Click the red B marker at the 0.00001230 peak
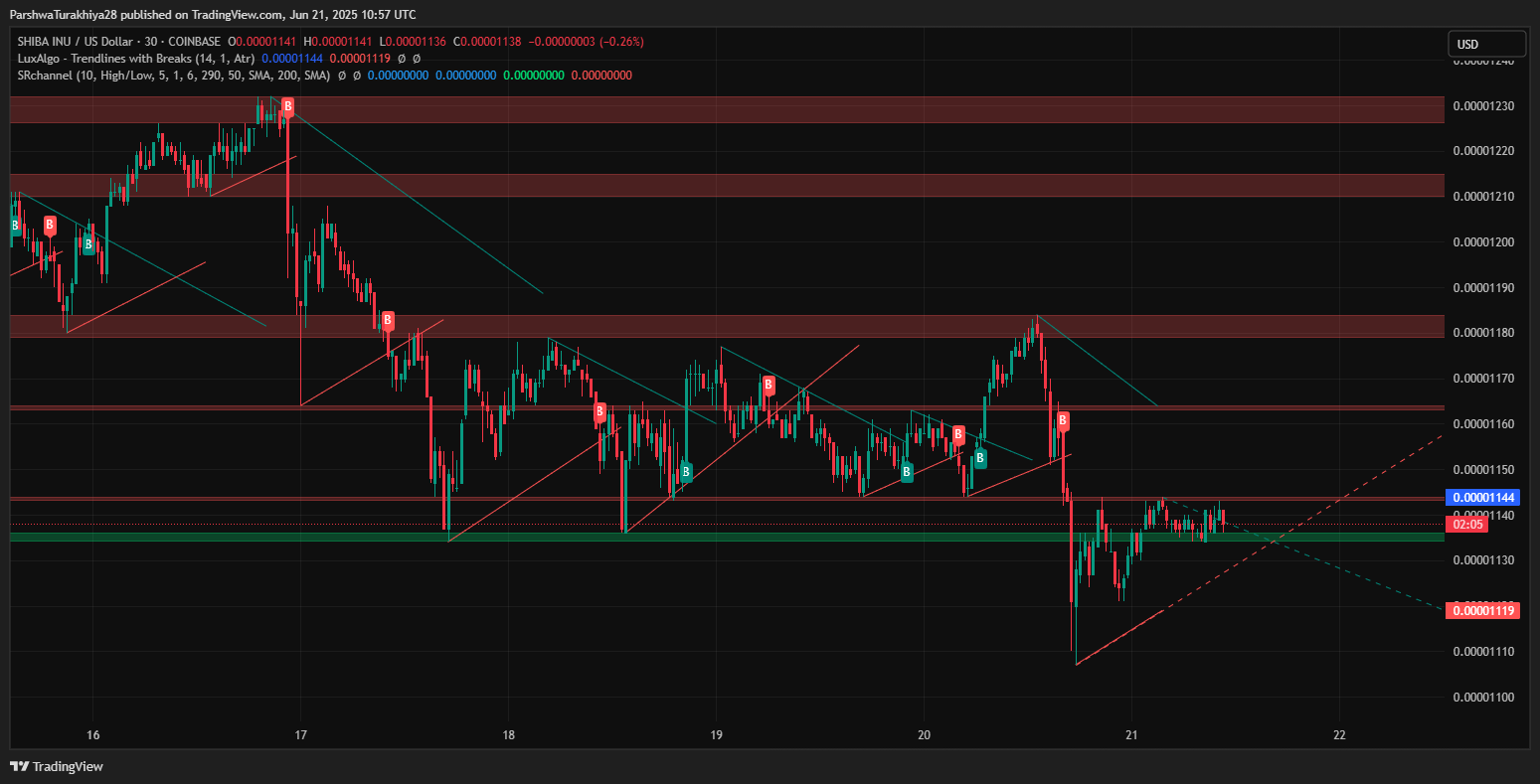This screenshot has width=1540, height=784. [287, 106]
